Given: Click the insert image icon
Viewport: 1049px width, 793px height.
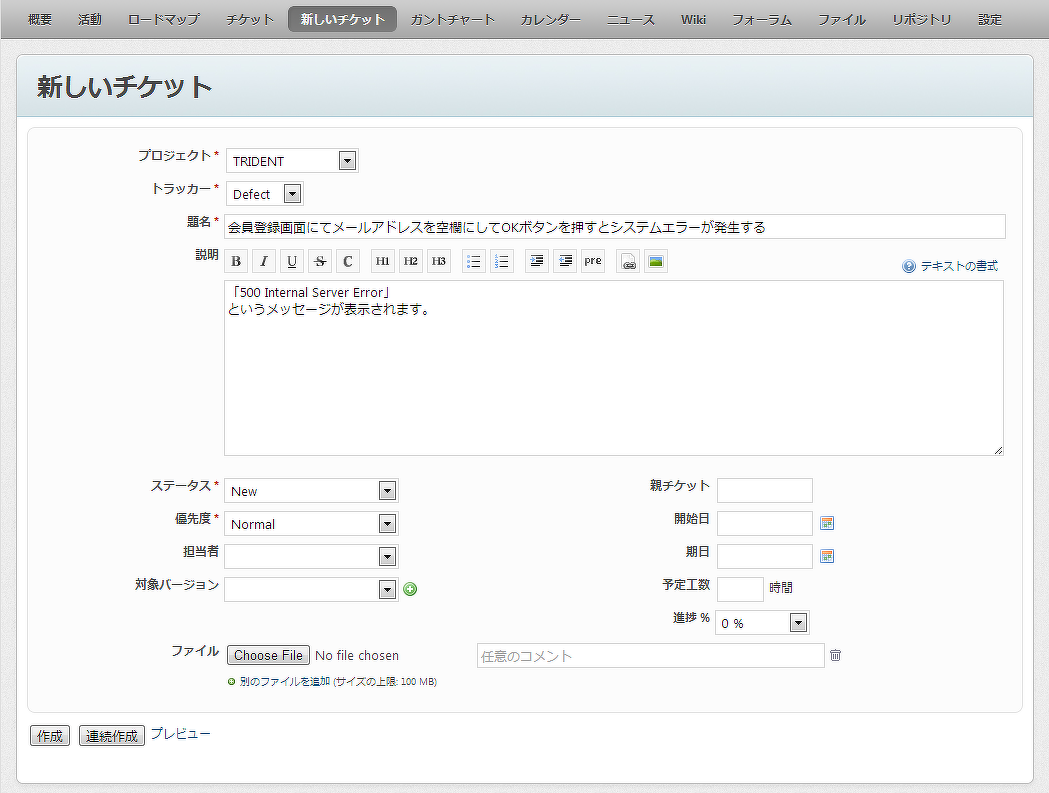Looking at the screenshot, I should (x=656, y=261).
